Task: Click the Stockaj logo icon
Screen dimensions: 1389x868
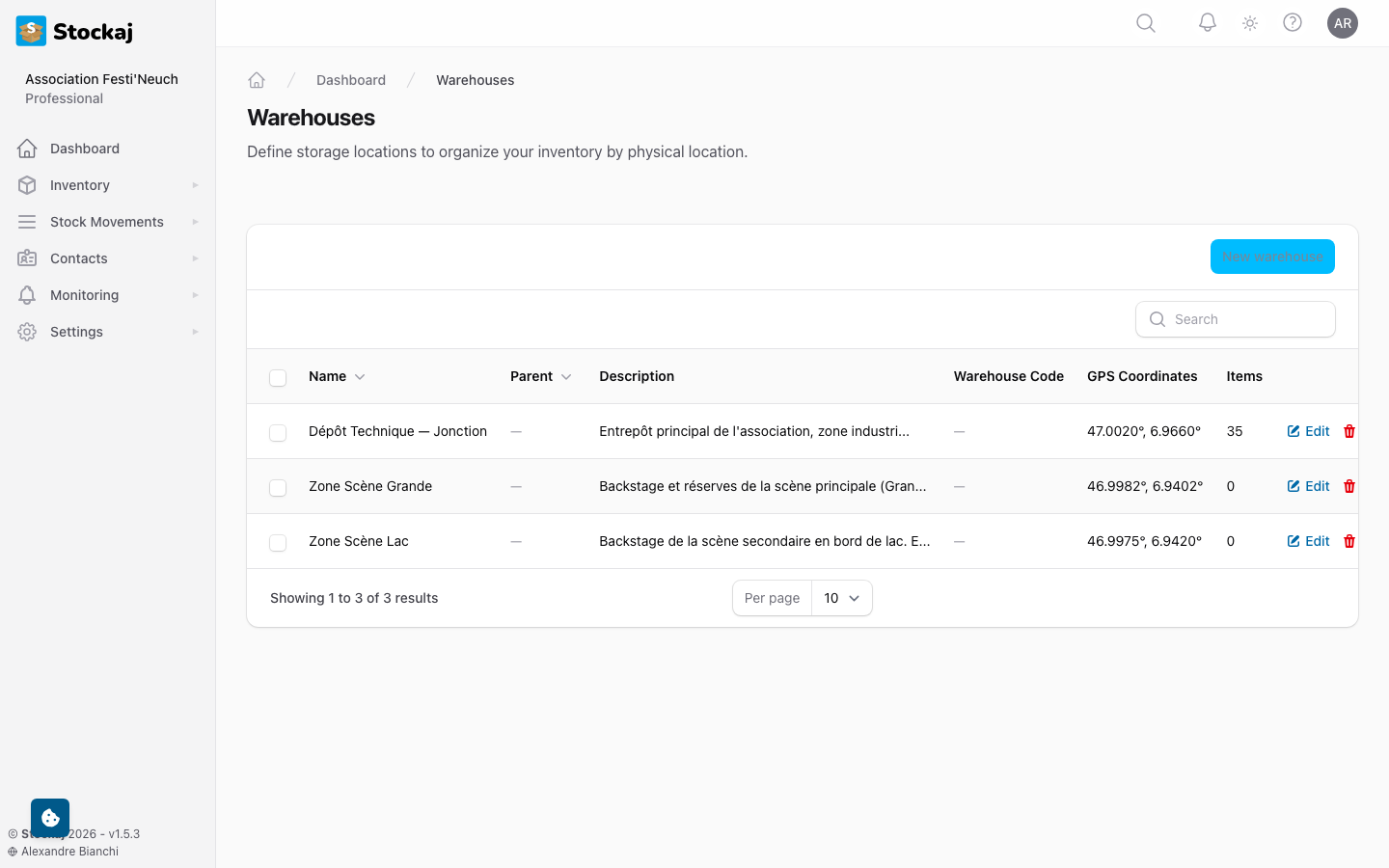Action: tap(31, 31)
